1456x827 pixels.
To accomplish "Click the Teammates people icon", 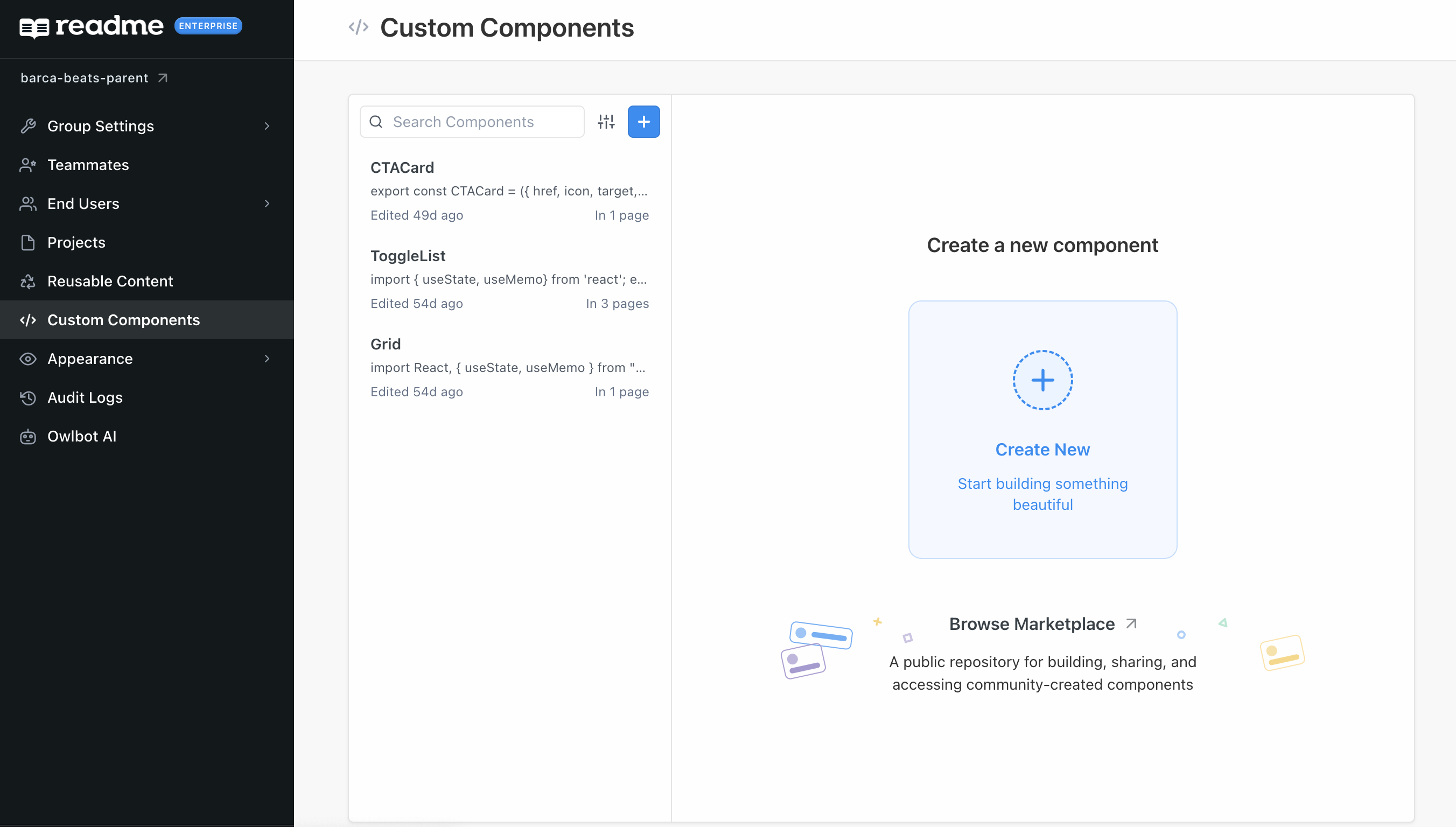I will pyautogui.click(x=28, y=165).
